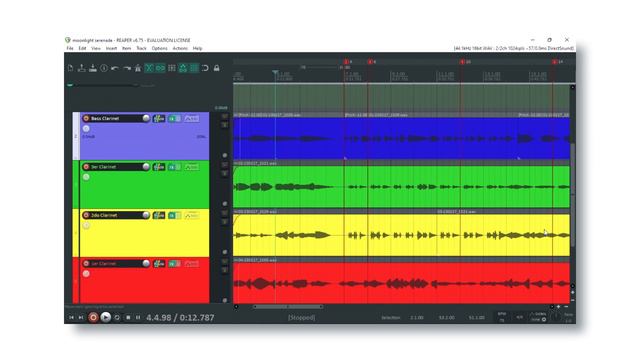Click the envelope button on the yellow clarinet track

click(191, 216)
